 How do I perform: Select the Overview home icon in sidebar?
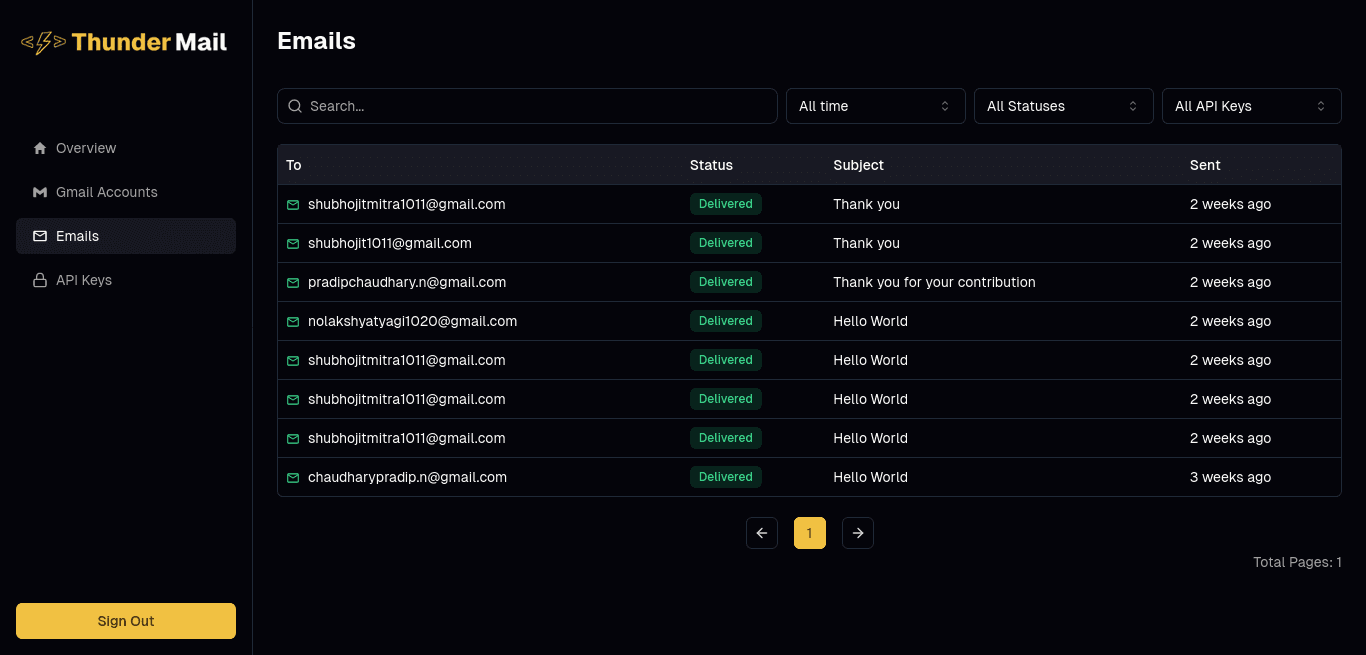[38, 147]
